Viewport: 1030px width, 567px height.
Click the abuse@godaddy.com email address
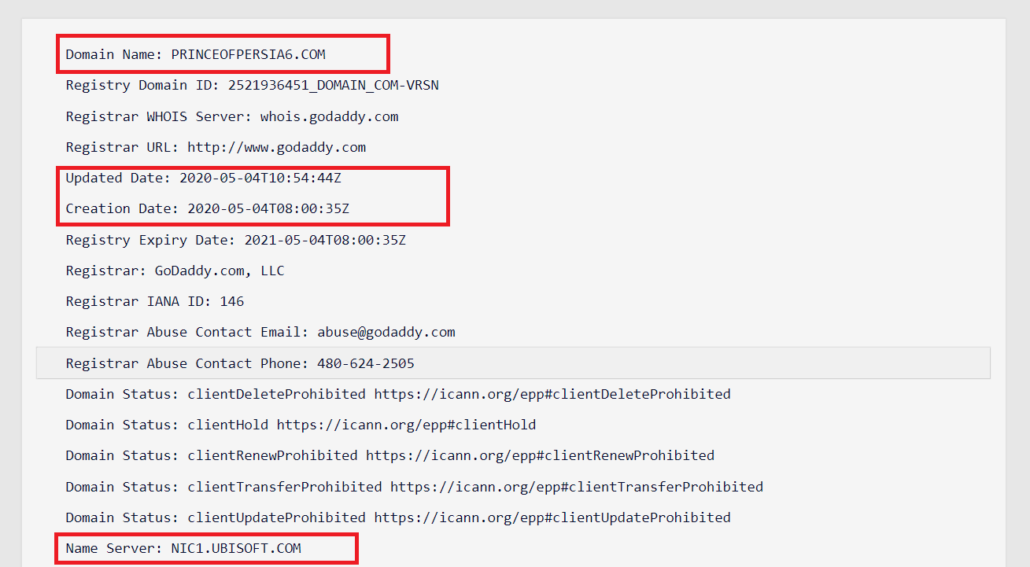(386, 332)
